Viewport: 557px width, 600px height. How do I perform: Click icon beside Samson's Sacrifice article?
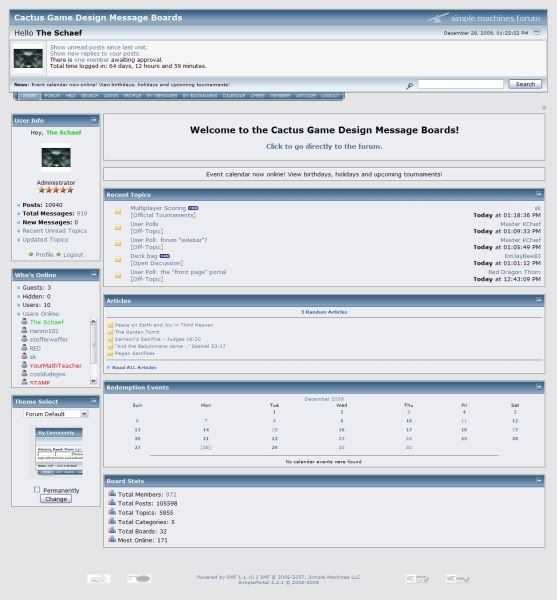click(110, 339)
